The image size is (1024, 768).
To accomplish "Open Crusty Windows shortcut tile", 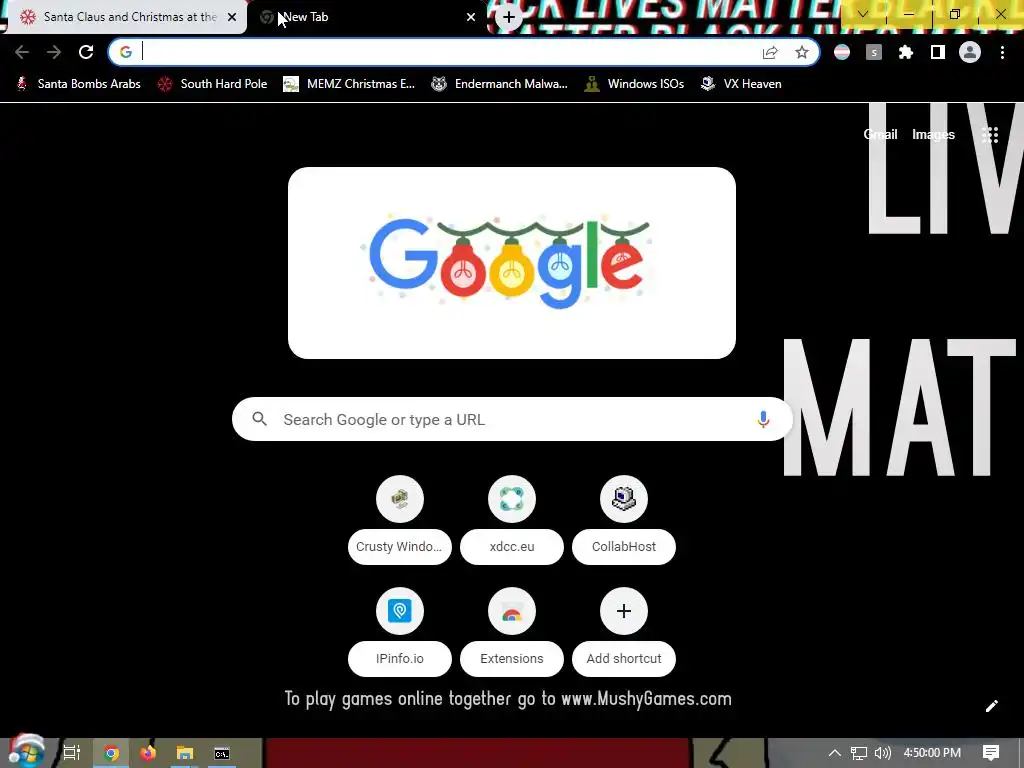I will point(400,521).
